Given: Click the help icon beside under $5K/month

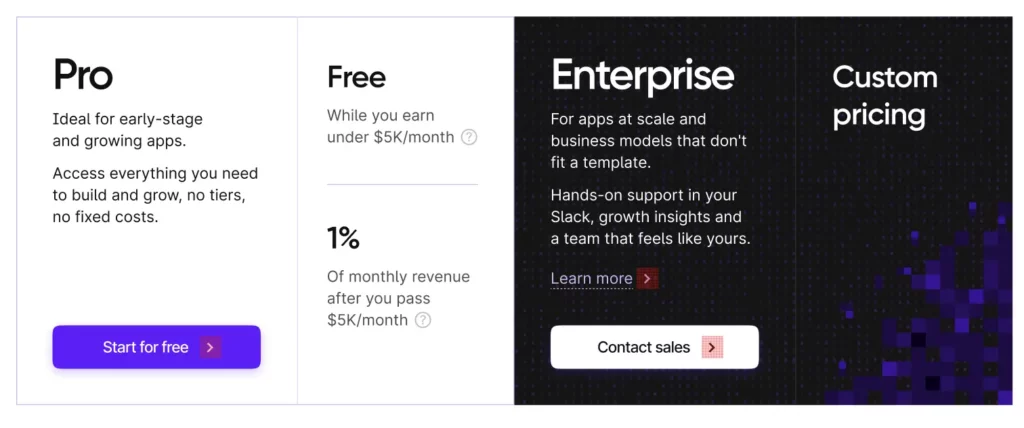Looking at the screenshot, I should click(x=469, y=137).
